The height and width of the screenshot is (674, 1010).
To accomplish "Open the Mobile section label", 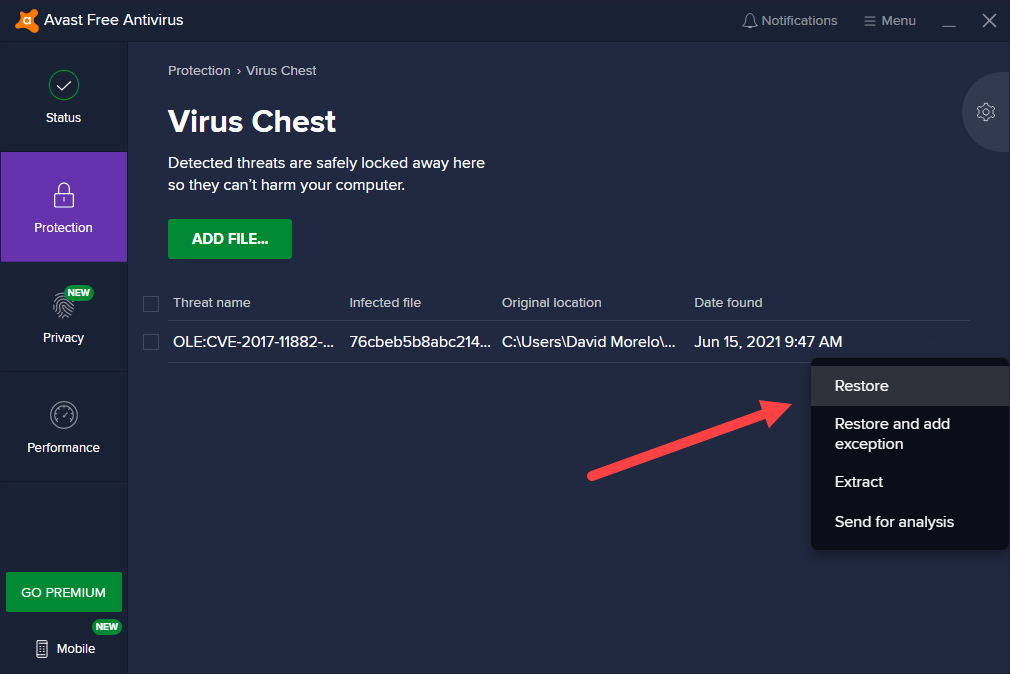I will [76, 649].
